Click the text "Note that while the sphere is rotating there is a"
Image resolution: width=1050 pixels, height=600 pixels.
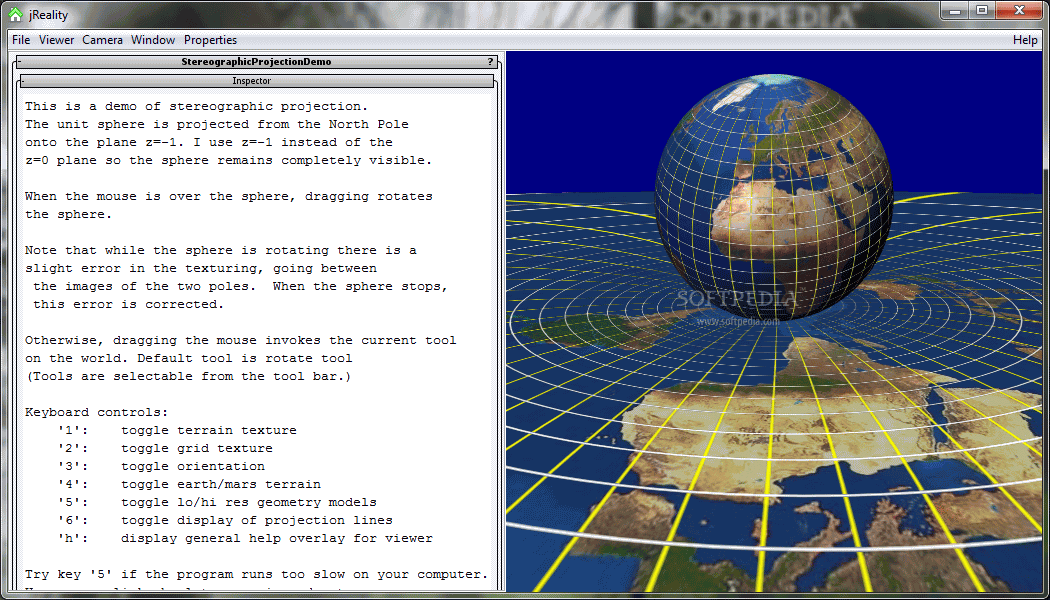[x=220, y=250]
